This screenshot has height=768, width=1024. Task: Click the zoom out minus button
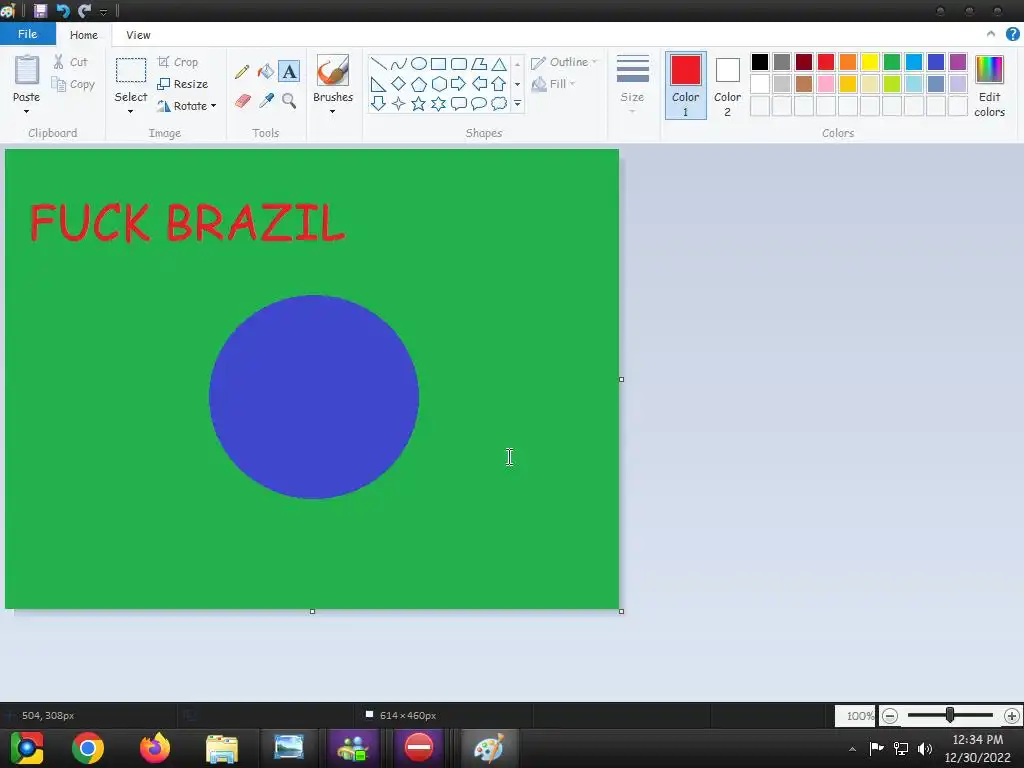pos(889,716)
